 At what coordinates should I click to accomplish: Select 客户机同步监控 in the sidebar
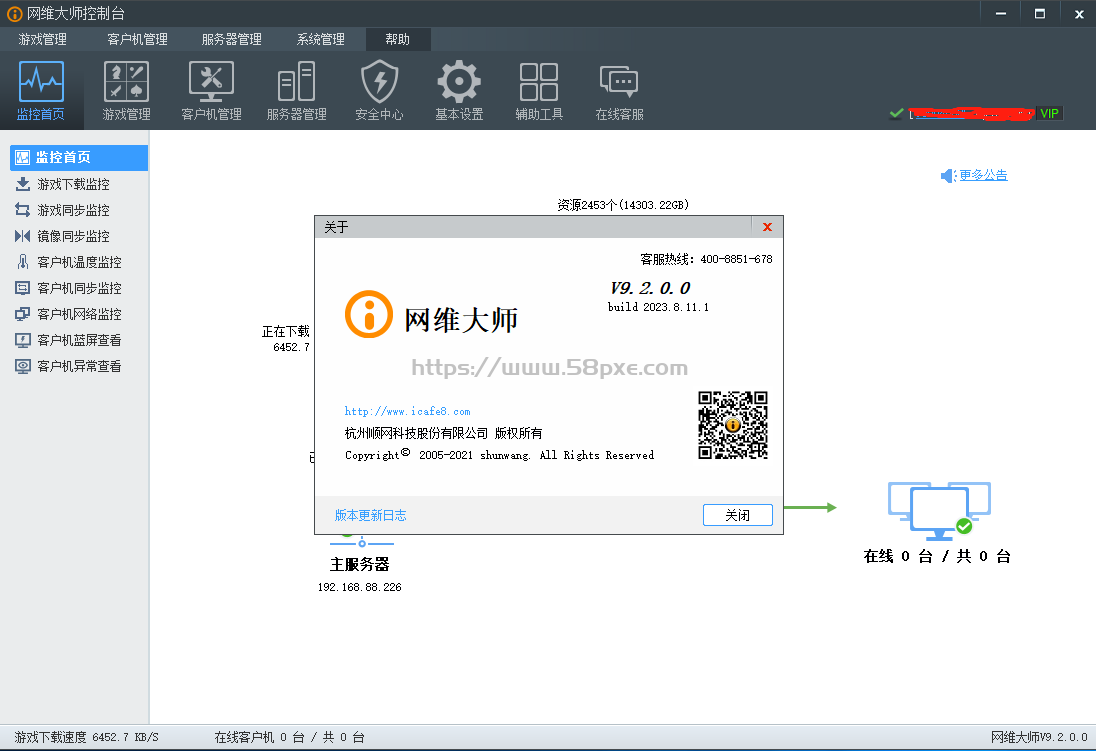click(x=79, y=288)
